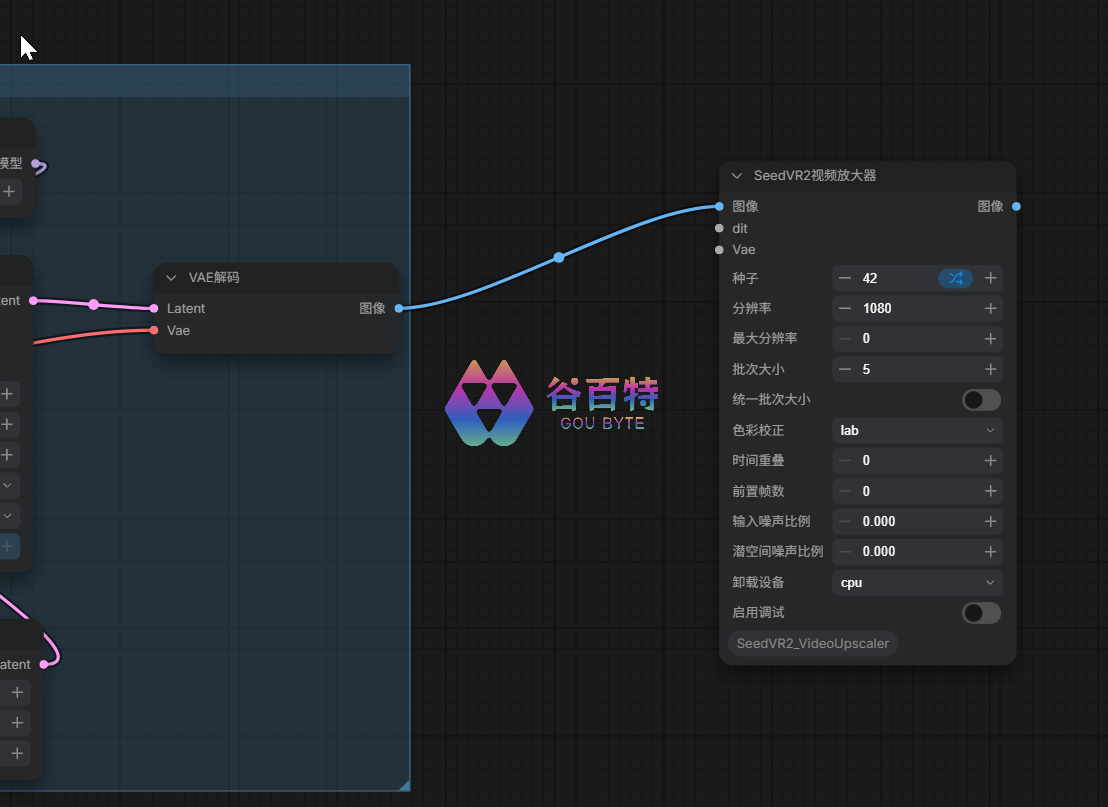The width and height of the screenshot is (1108, 807).
Task: Click the purple 模型 output socket
Action: click(x=35, y=164)
